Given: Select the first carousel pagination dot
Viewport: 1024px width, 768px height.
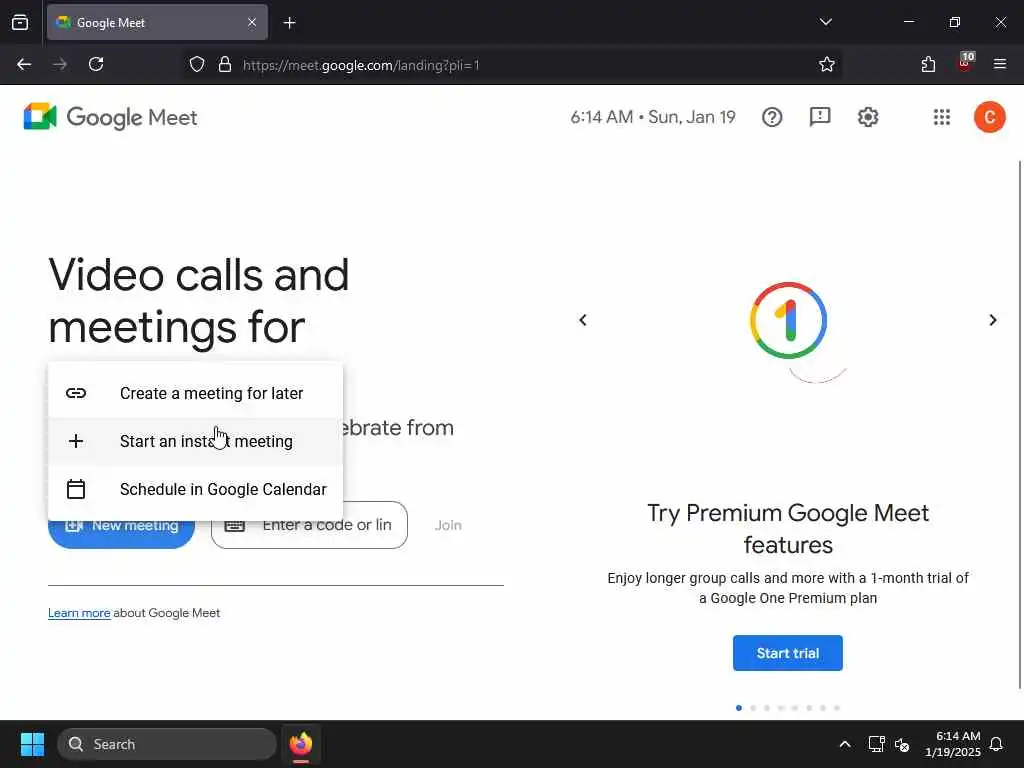Looking at the screenshot, I should tap(739, 708).
